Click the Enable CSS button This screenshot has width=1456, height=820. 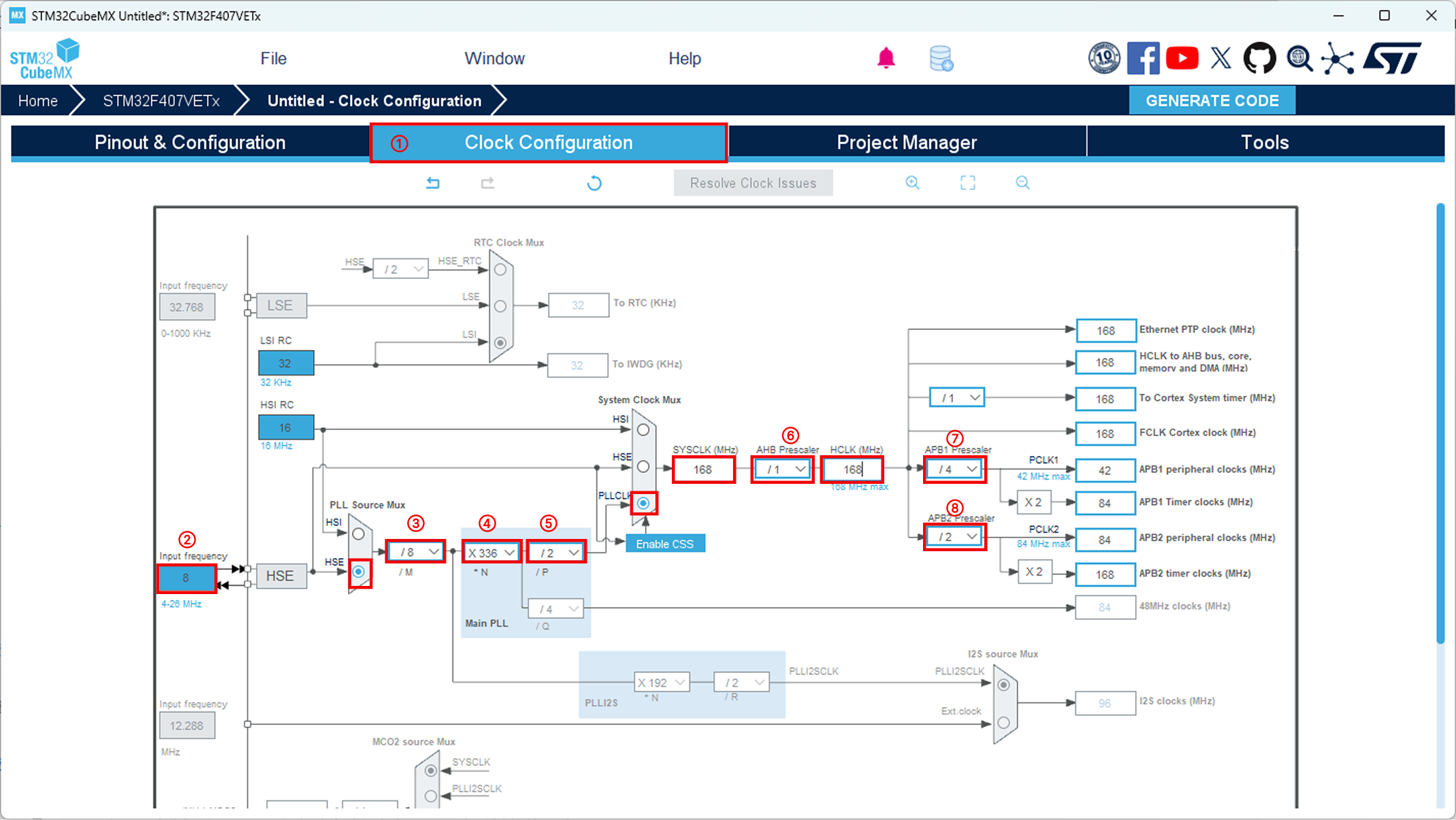pyautogui.click(x=665, y=544)
